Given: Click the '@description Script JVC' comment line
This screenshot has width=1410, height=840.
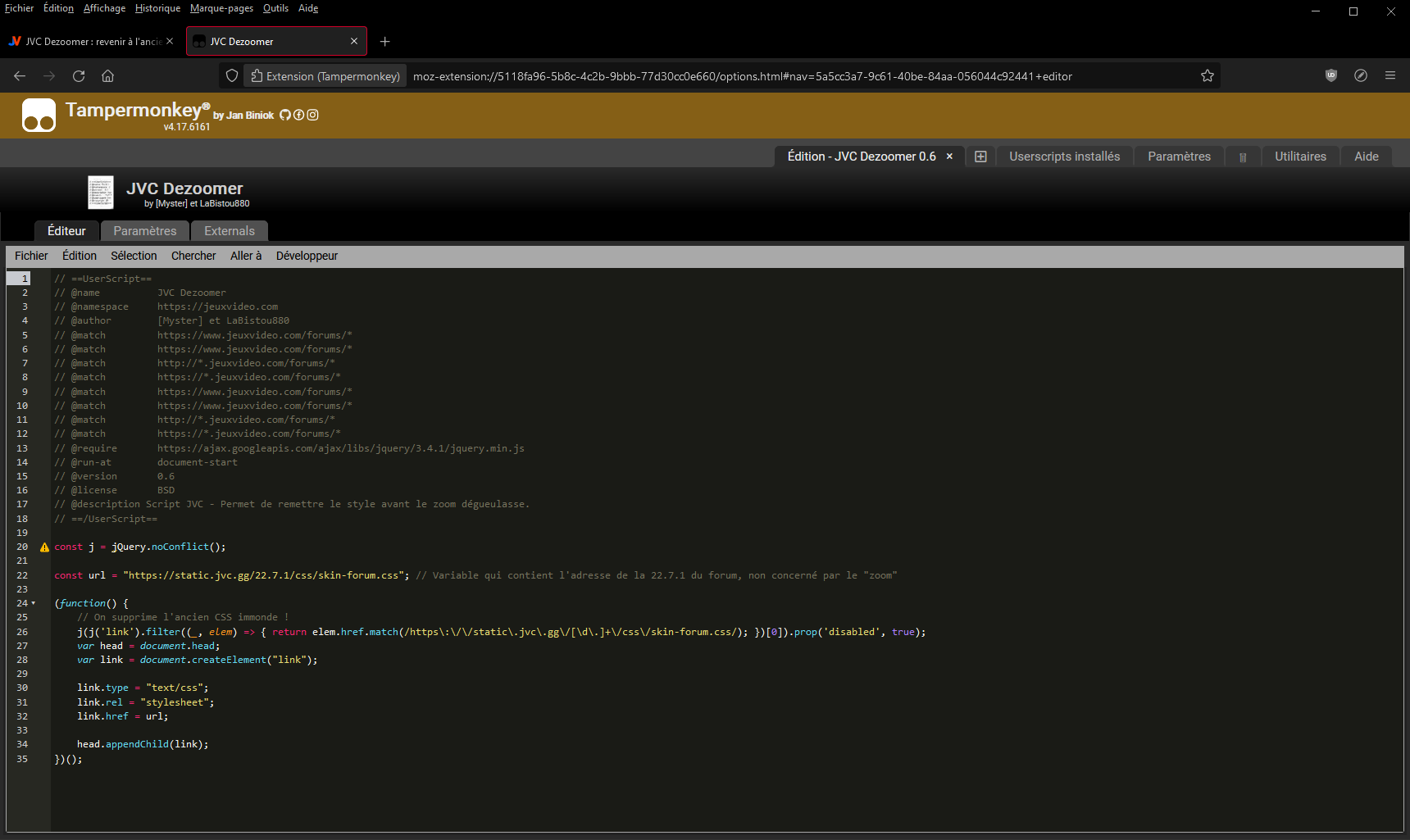Looking at the screenshot, I should click(292, 504).
